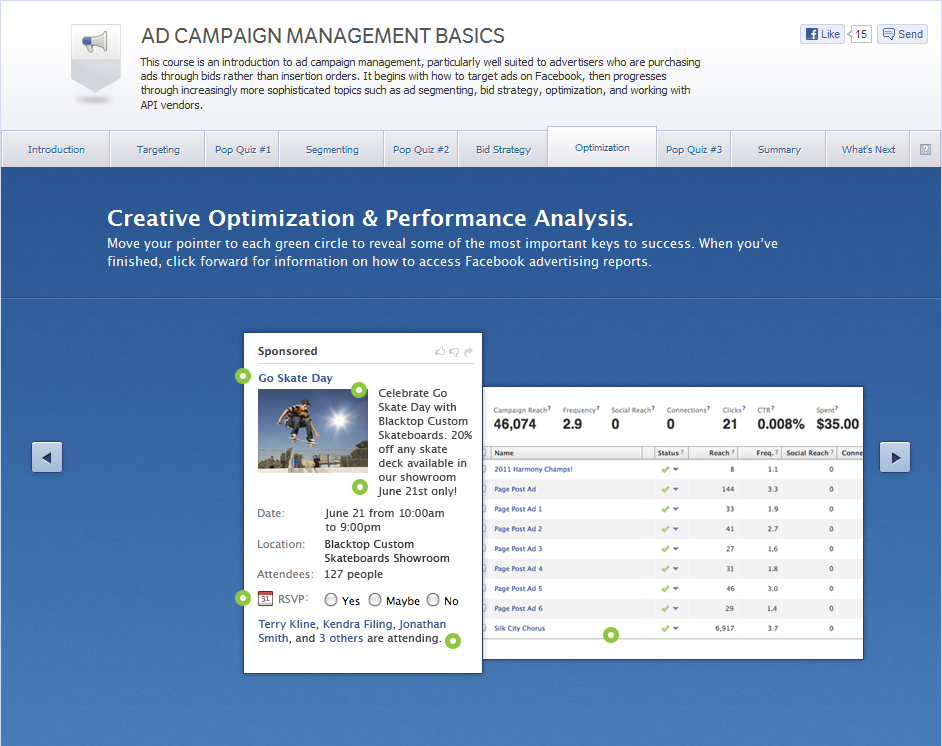Open status dropdown for Page Post Ad 6

pos(676,608)
